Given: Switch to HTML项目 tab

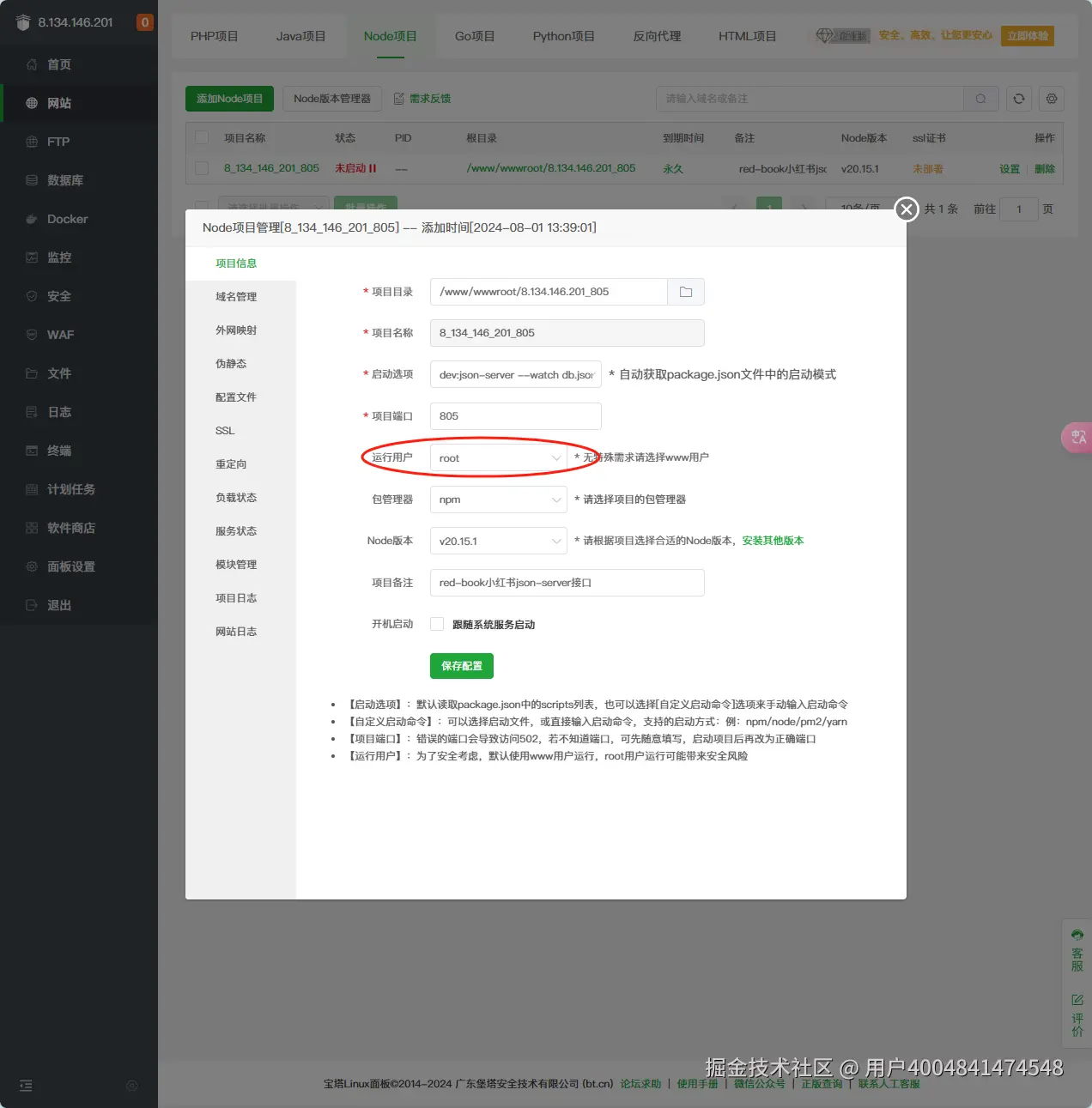Looking at the screenshot, I should [x=748, y=36].
